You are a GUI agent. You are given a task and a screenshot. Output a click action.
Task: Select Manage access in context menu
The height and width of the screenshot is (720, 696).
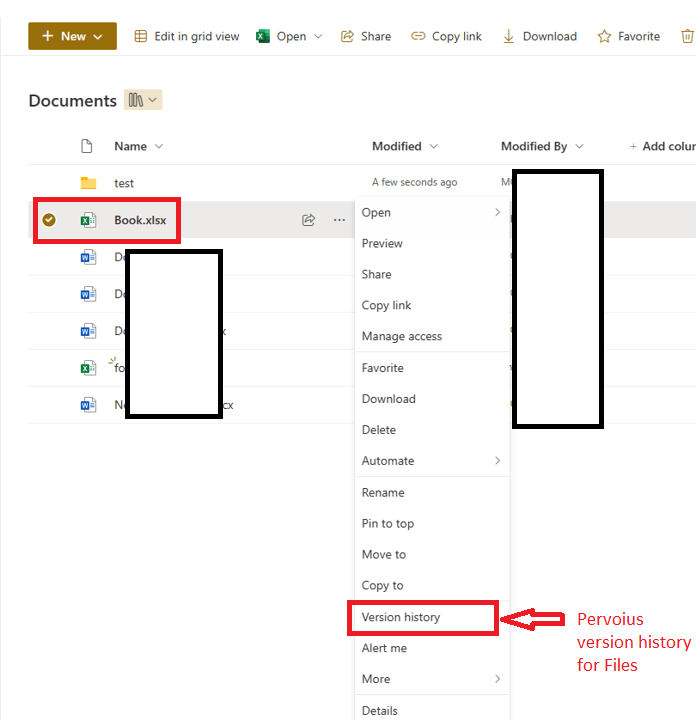coord(432,336)
